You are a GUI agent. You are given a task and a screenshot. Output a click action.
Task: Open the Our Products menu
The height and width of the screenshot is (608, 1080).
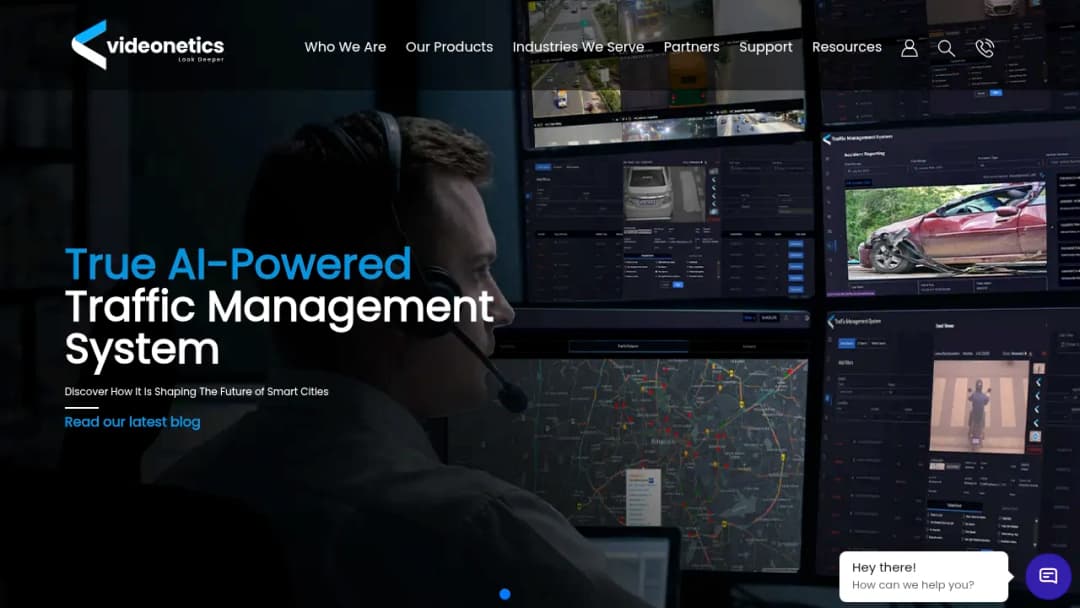(x=449, y=47)
